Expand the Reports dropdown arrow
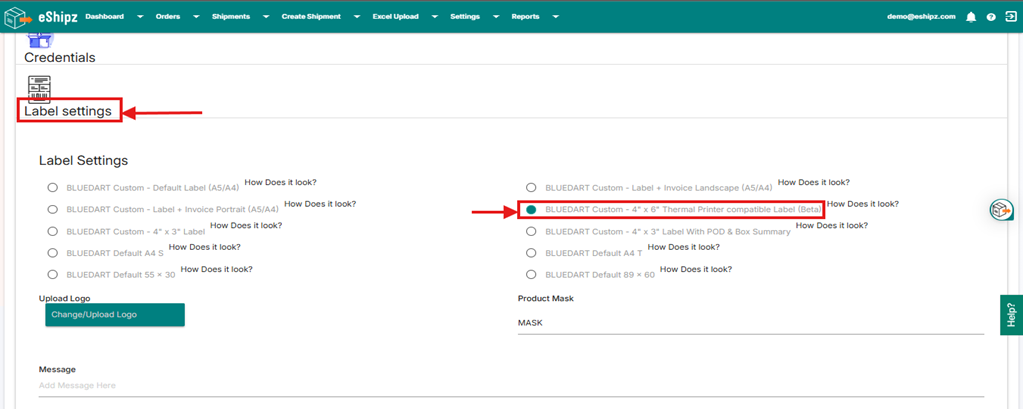This screenshot has width=1023, height=409. [555, 17]
